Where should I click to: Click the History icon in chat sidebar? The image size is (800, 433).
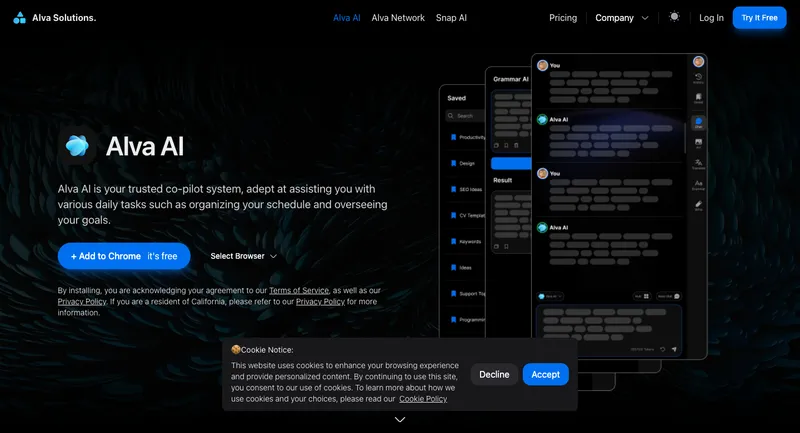[x=698, y=79]
